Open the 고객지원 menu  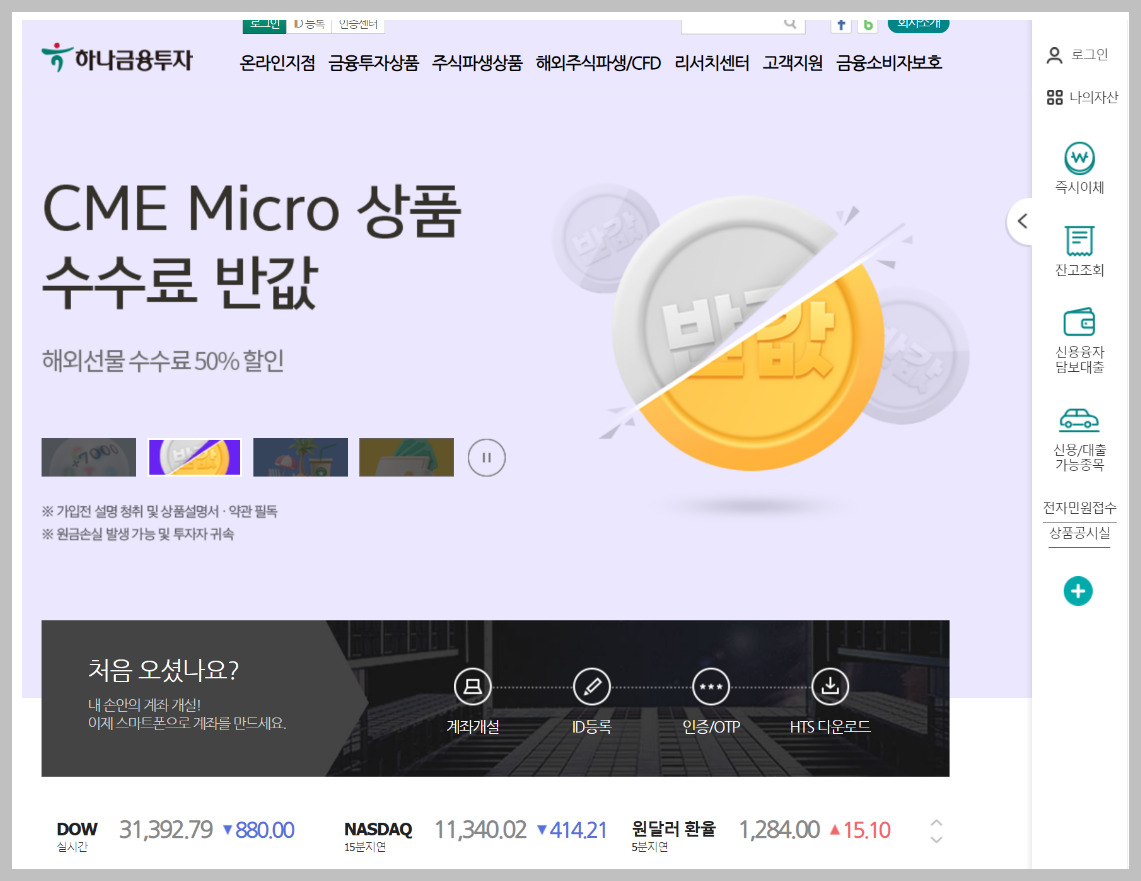click(792, 63)
